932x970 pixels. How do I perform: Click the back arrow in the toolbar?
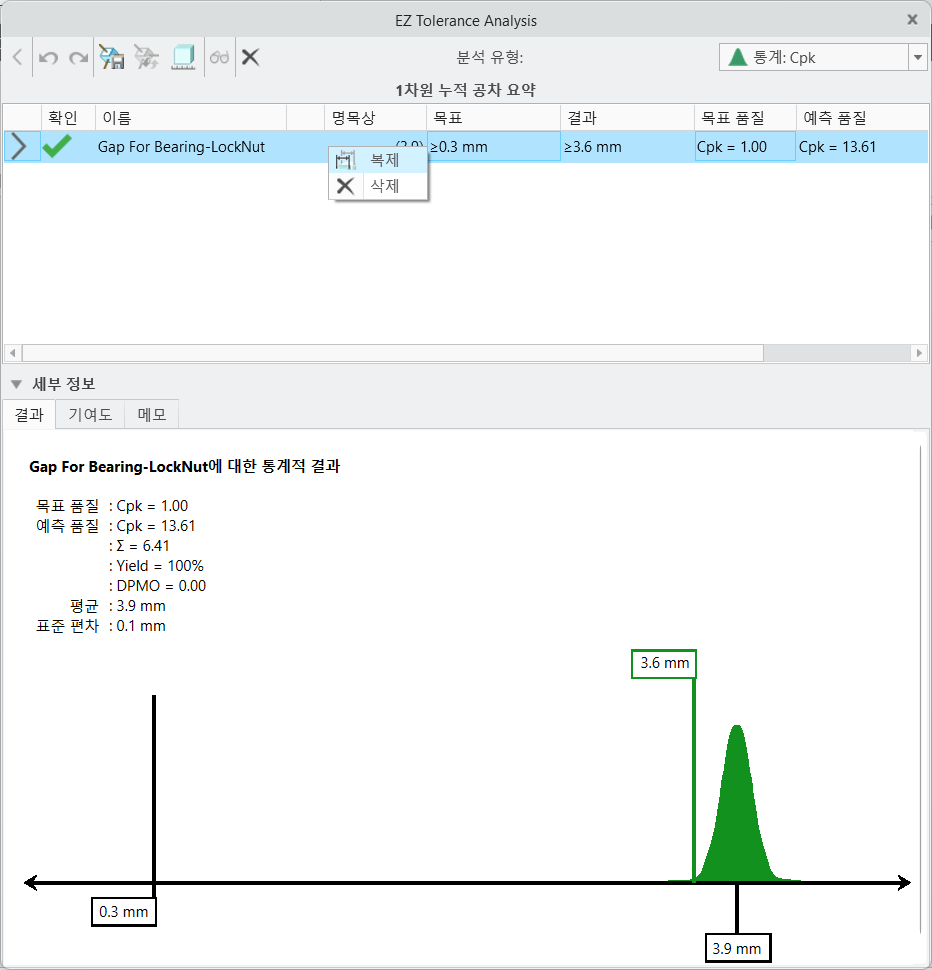(x=17, y=58)
